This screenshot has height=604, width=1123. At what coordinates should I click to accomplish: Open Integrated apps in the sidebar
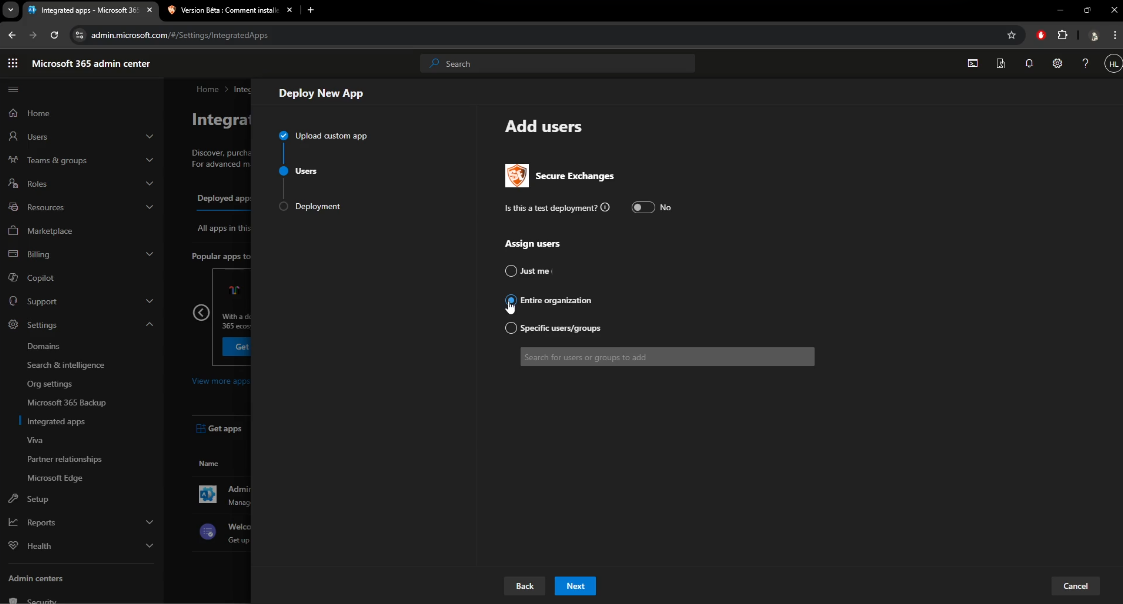(x=56, y=421)
